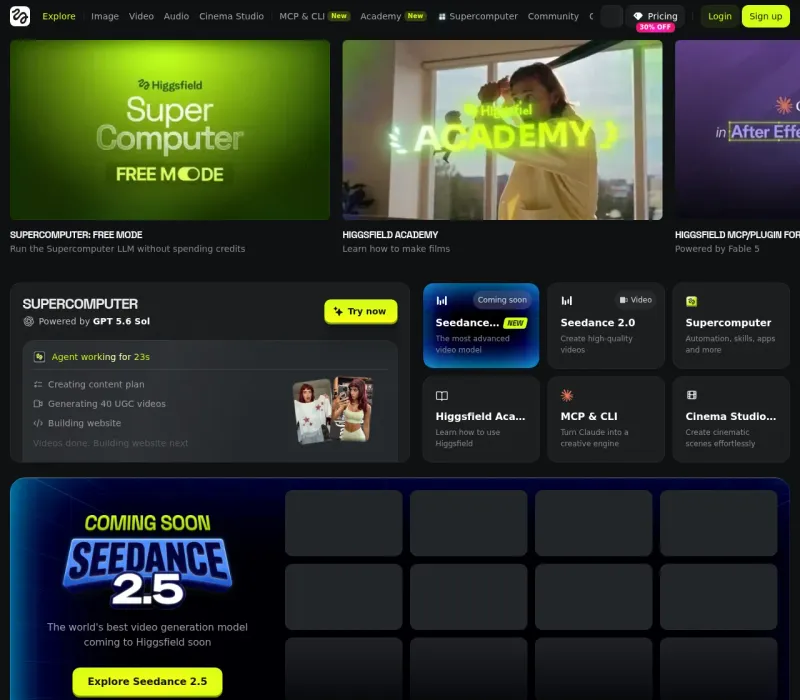
Task: Click the sparkle icon in Try now button
Action: click(x=338, y=311)
